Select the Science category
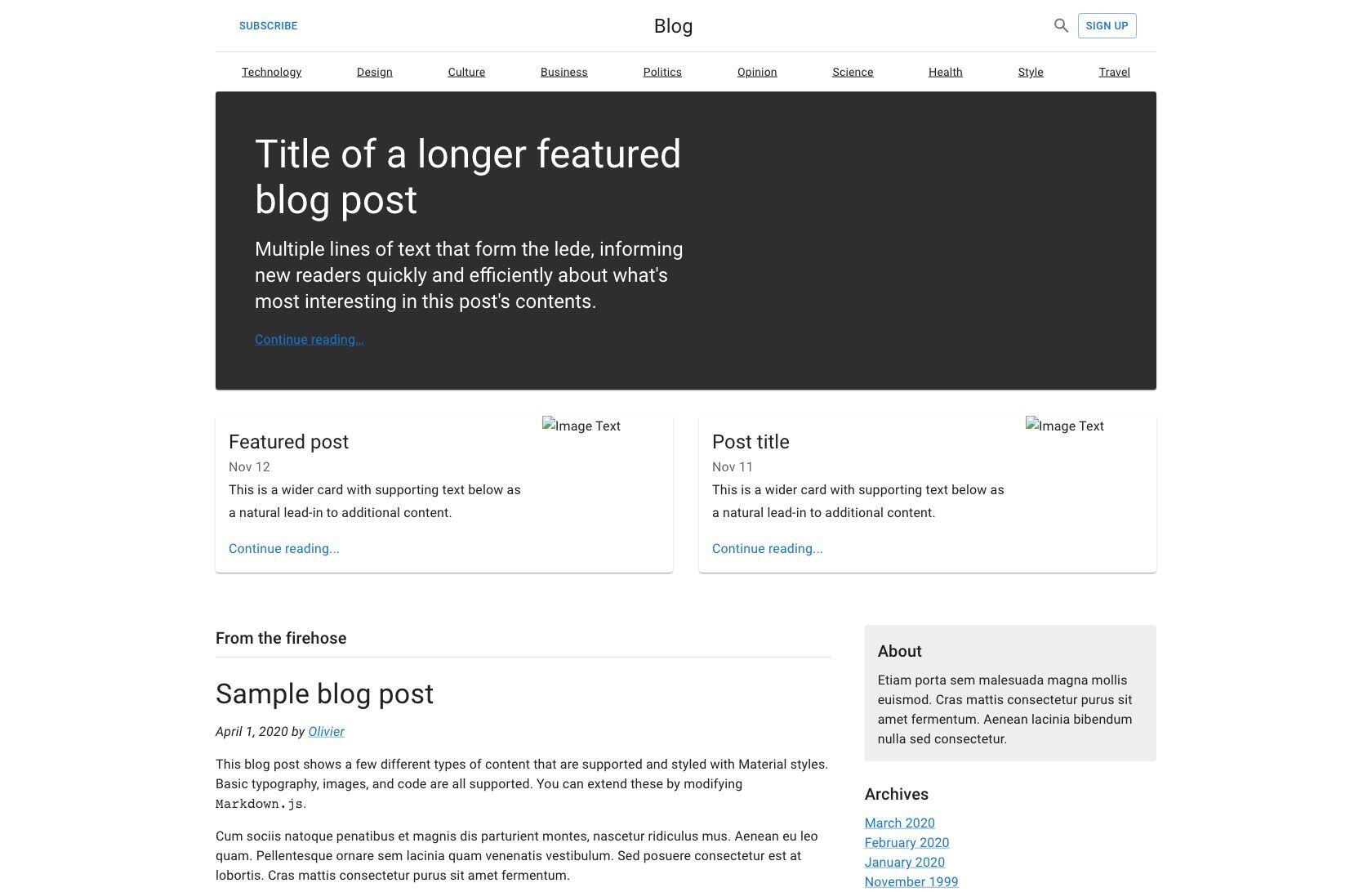The width and height of the screenshot is (1372, 892). click(853, 72)
